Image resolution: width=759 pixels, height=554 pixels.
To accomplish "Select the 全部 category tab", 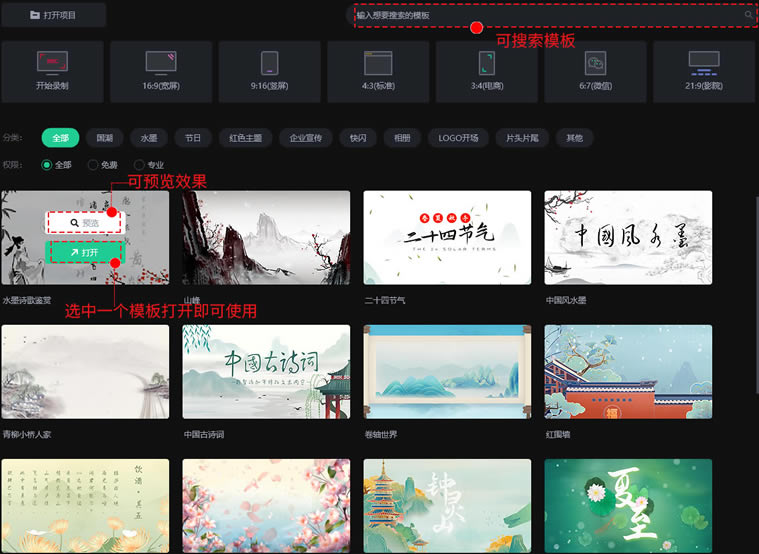I will 61,138.
